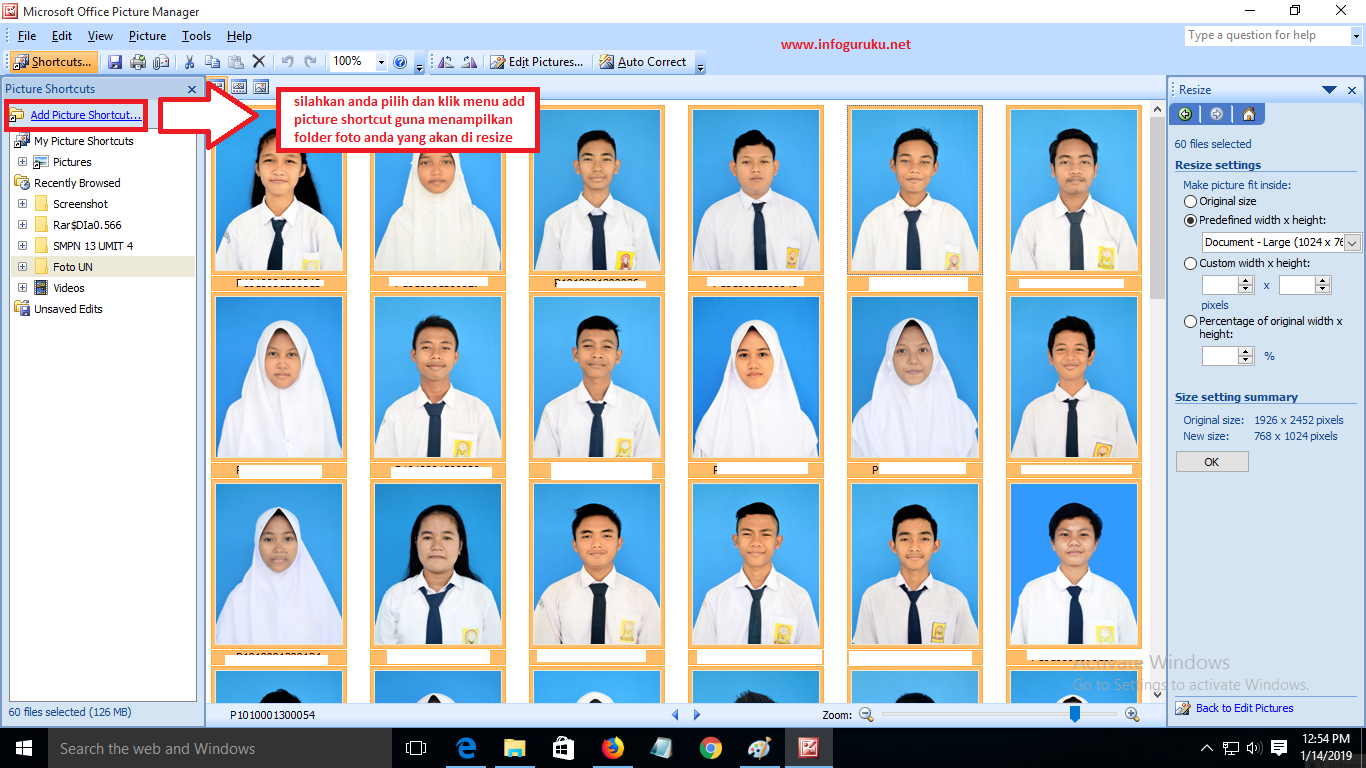The image size is (1366, 768).
Task: Rotate pictures right icon
Action: (469, 62)
